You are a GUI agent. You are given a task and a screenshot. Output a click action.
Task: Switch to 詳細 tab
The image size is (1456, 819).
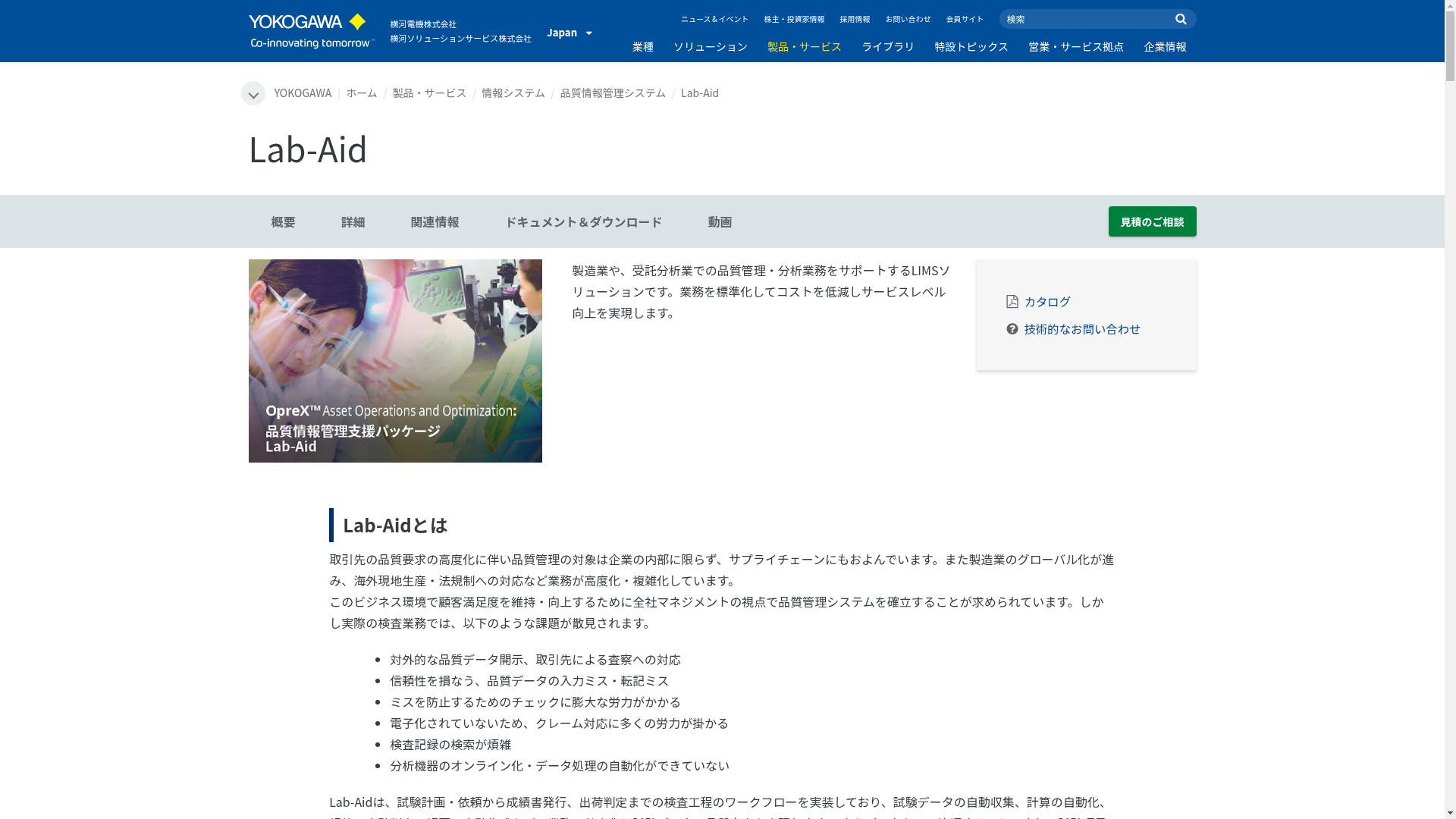click(353, 221)
